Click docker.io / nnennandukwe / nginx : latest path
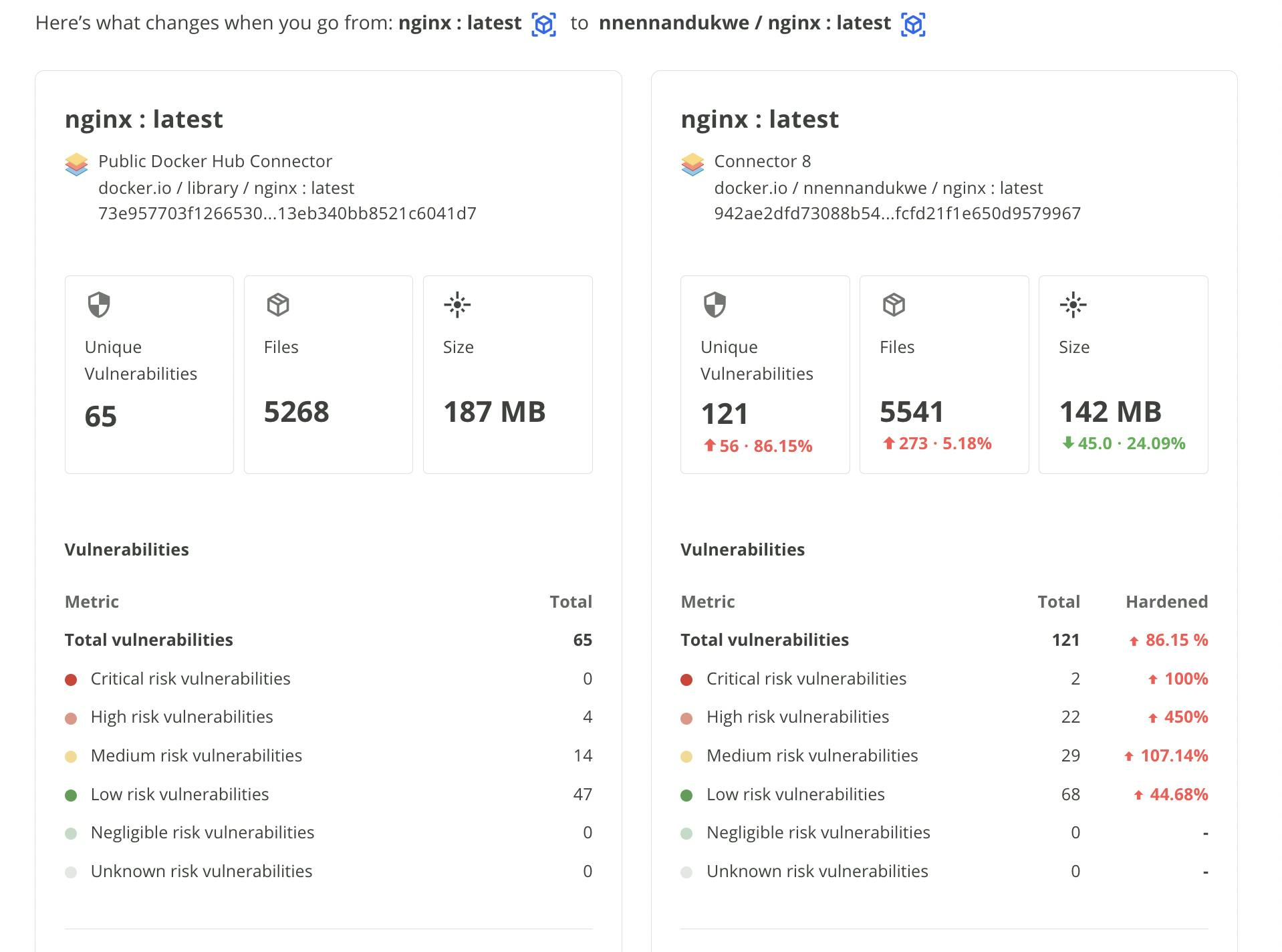1282x952 pixels. tap(878, 188)
